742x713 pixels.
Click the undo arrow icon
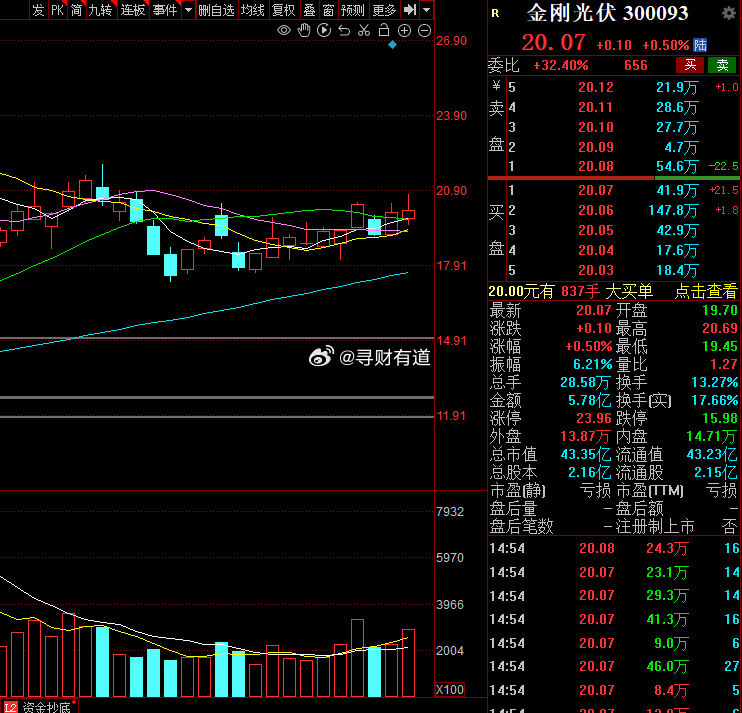tap(344, 31)
